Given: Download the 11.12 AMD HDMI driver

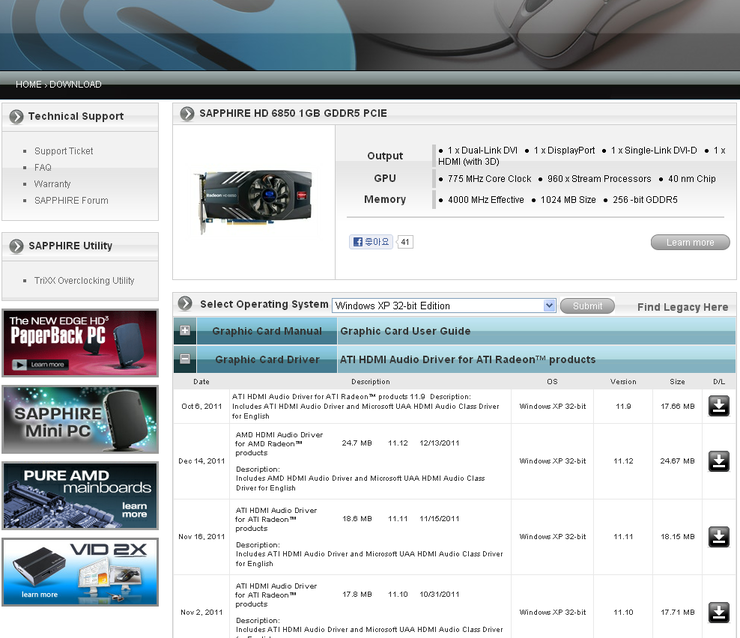Looking at the screenshot, I should (x=718, y=461).
